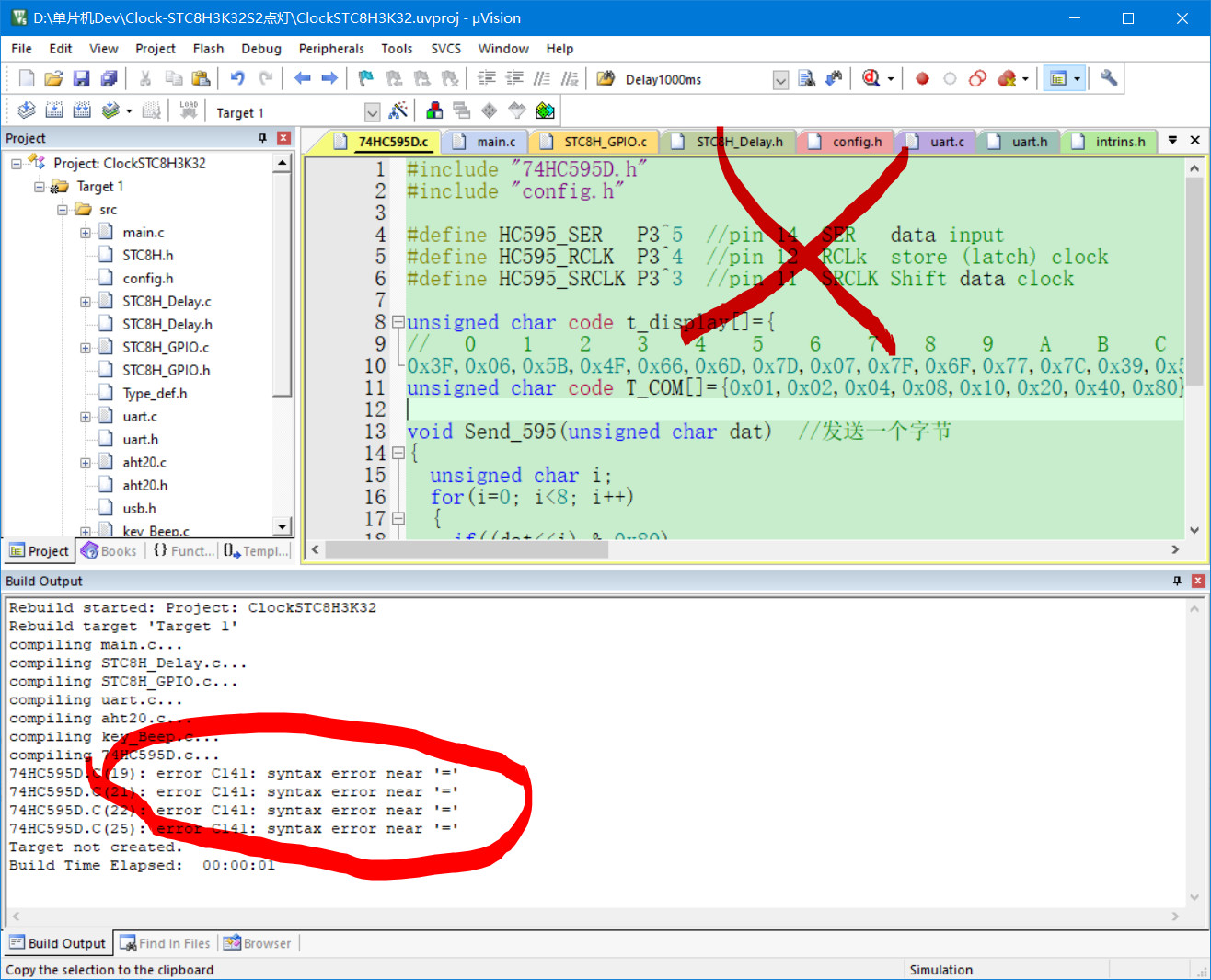Click the 74HC595D.C(19) error line
The width and height of the screenshot is (1211, 980).
click(234, 773)
